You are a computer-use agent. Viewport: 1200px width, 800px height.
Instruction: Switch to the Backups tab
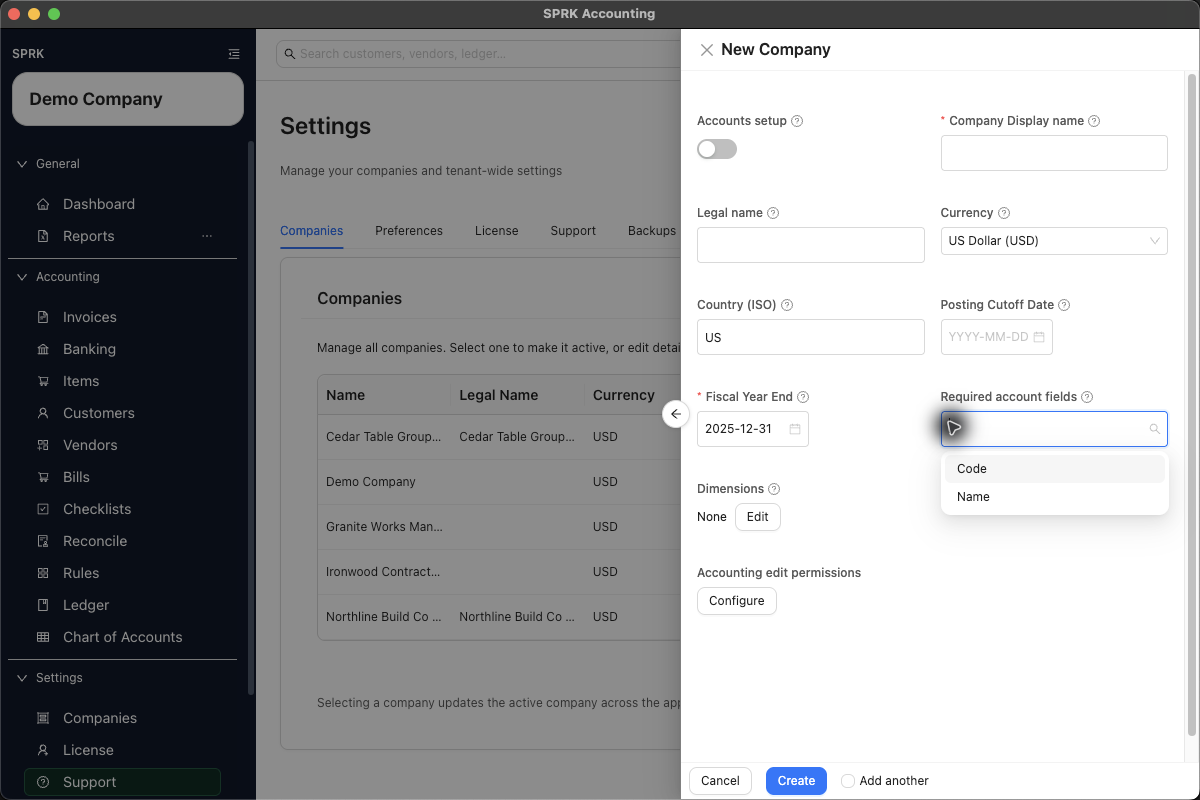pyautogui.click(x=652, y=231)
